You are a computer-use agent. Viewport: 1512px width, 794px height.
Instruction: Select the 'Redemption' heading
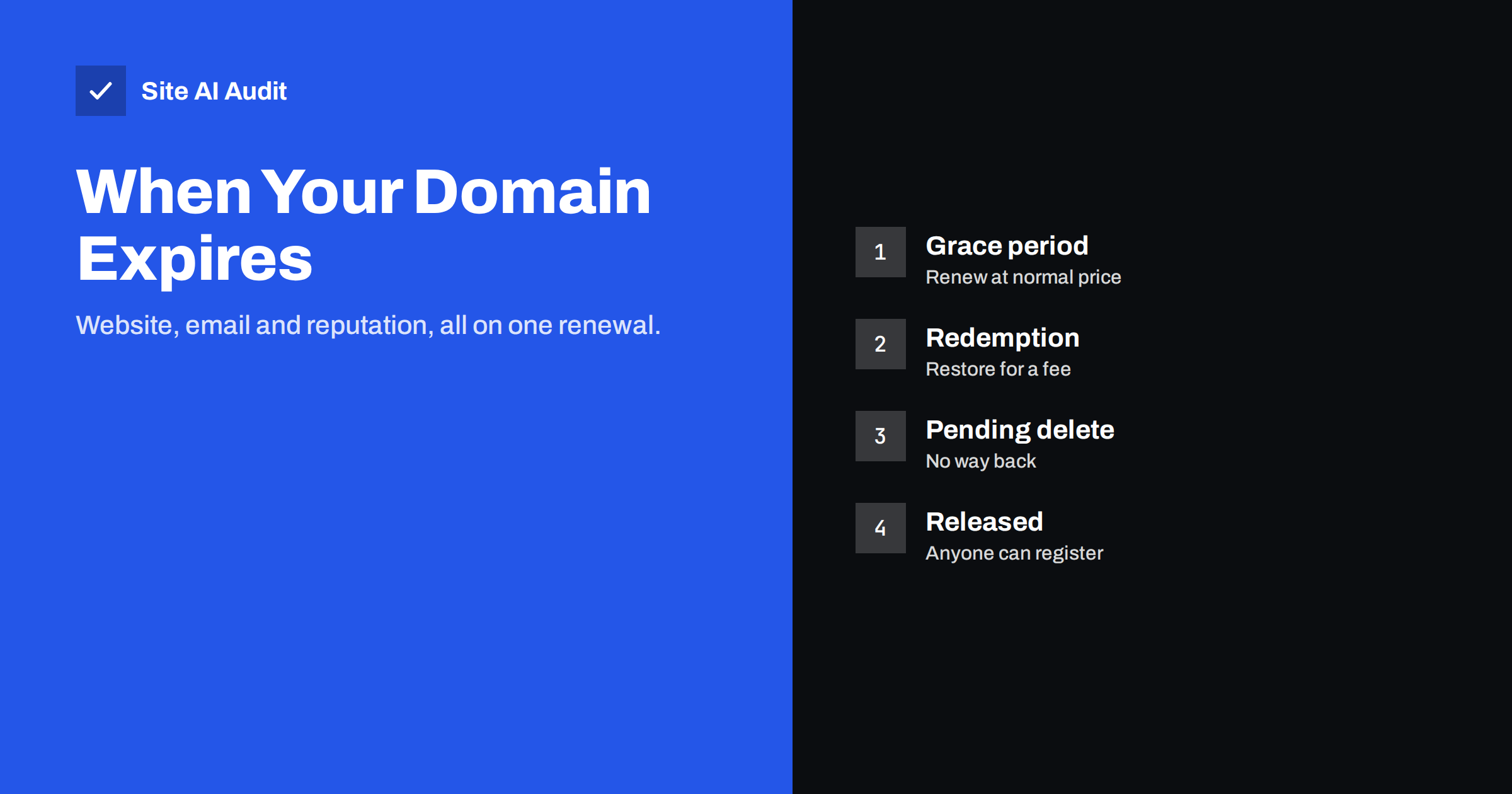[x=1002, y=338]
